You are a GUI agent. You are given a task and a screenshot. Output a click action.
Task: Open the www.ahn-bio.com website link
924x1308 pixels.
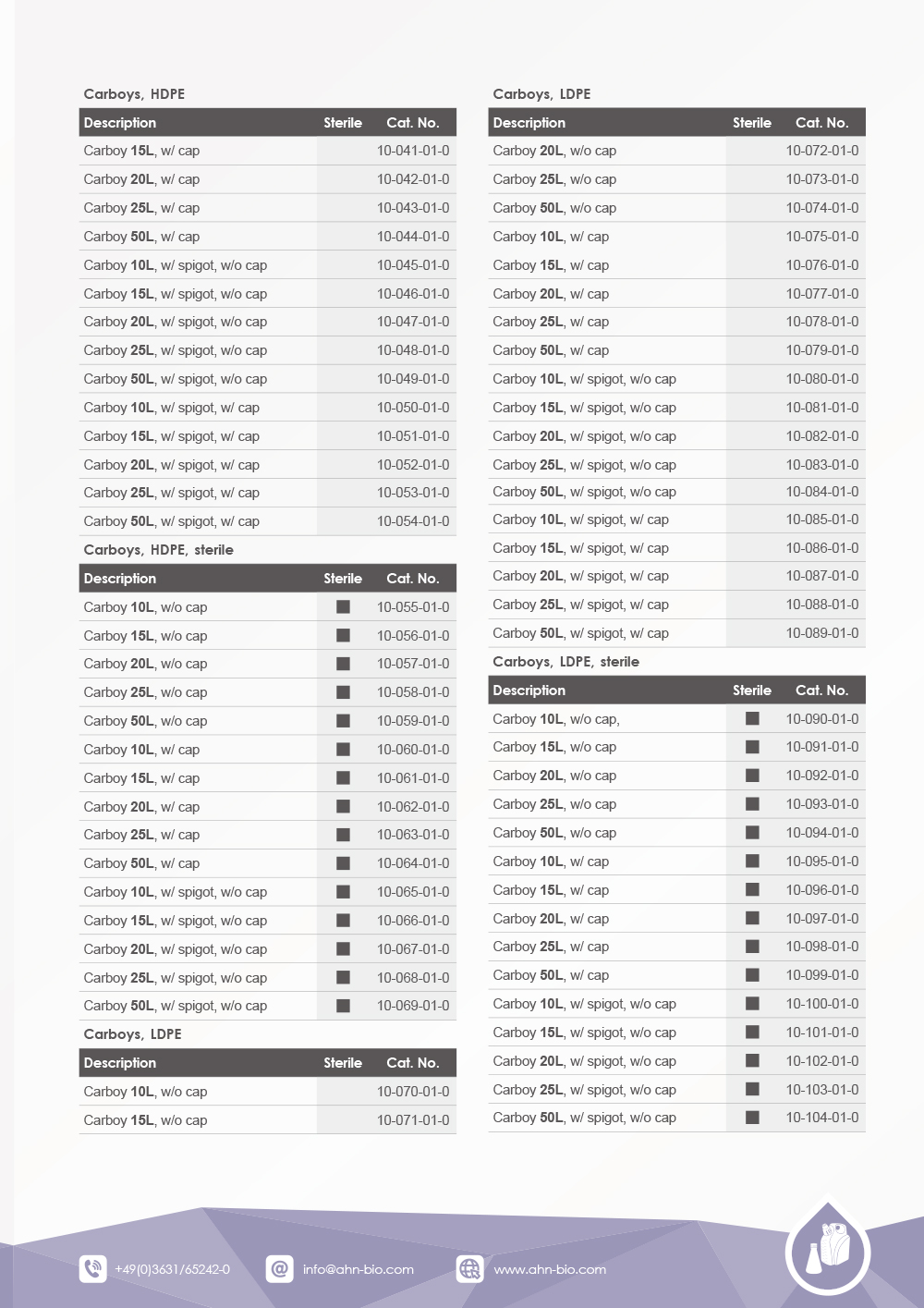[x=550, y=1269]
